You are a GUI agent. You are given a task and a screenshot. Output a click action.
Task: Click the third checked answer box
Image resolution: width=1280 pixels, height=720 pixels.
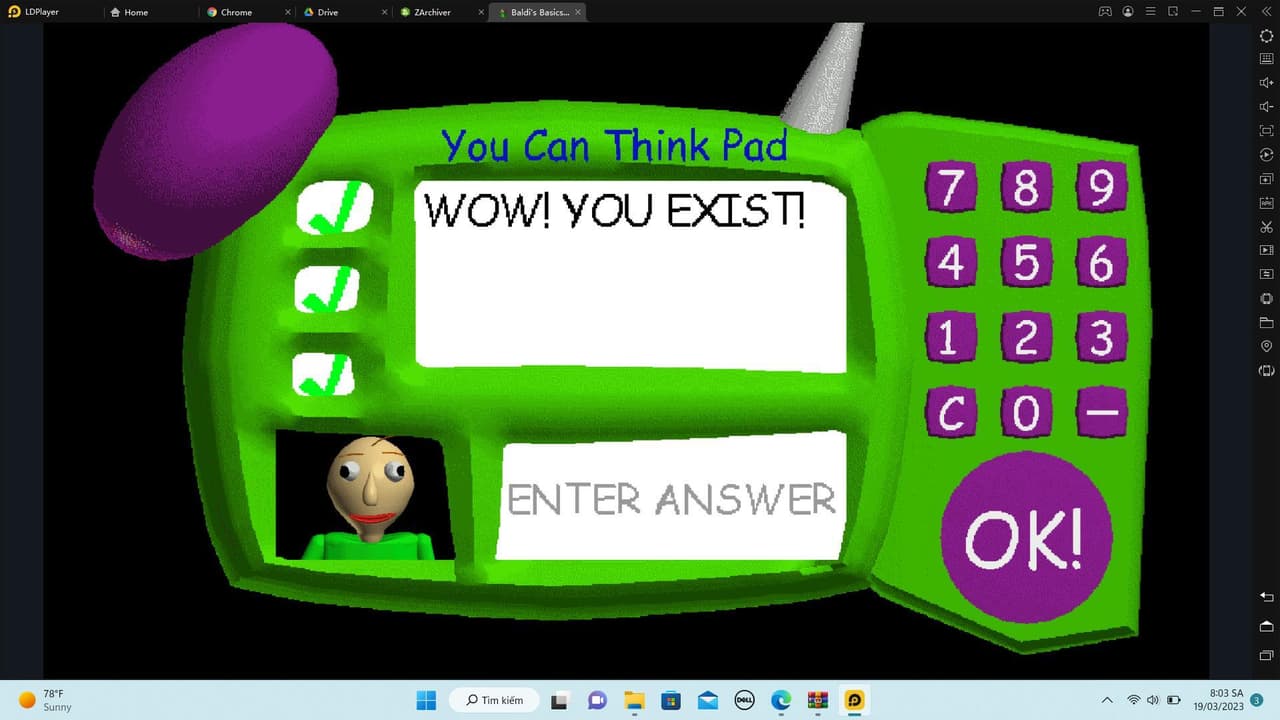pyautogui.click(x=324, y=374)
